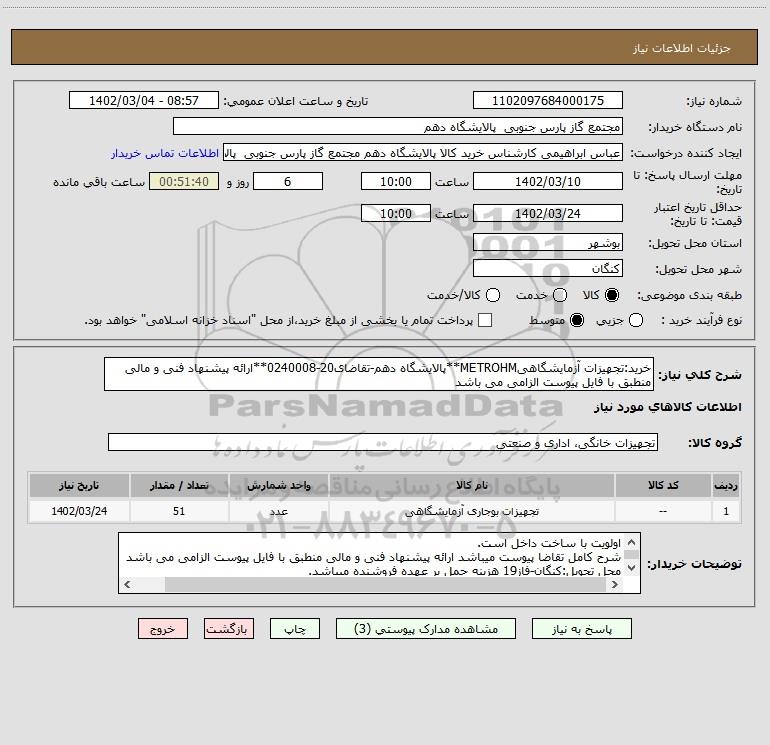Click the پاسخ به نیاز button
The width and height of the screenshot is (770, 745).
[x=582, y=629]
